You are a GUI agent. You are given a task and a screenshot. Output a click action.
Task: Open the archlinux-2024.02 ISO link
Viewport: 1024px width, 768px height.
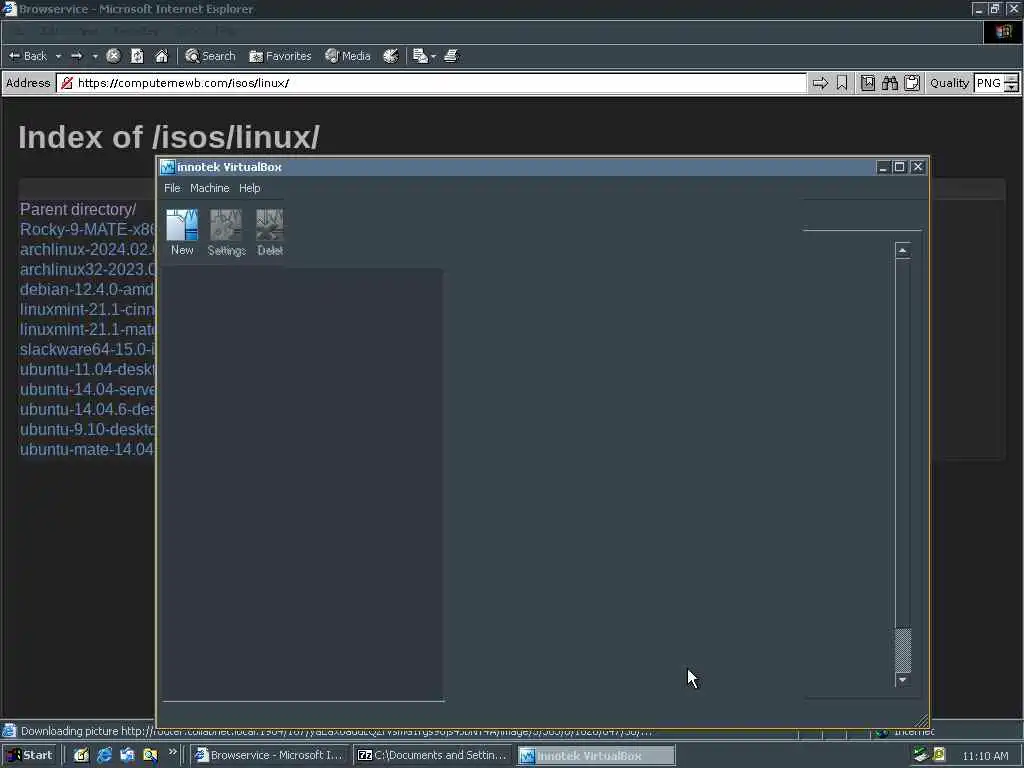pos(88,249)
